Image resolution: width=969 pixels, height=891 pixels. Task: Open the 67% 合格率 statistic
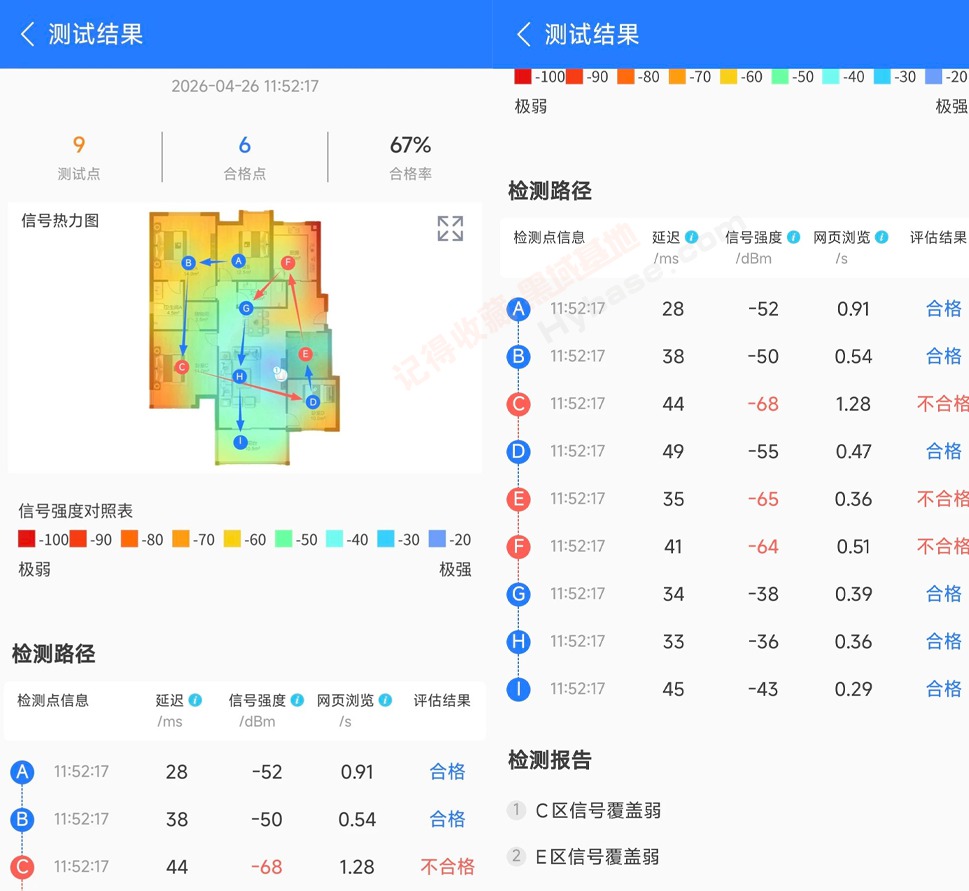click(410, 157)
